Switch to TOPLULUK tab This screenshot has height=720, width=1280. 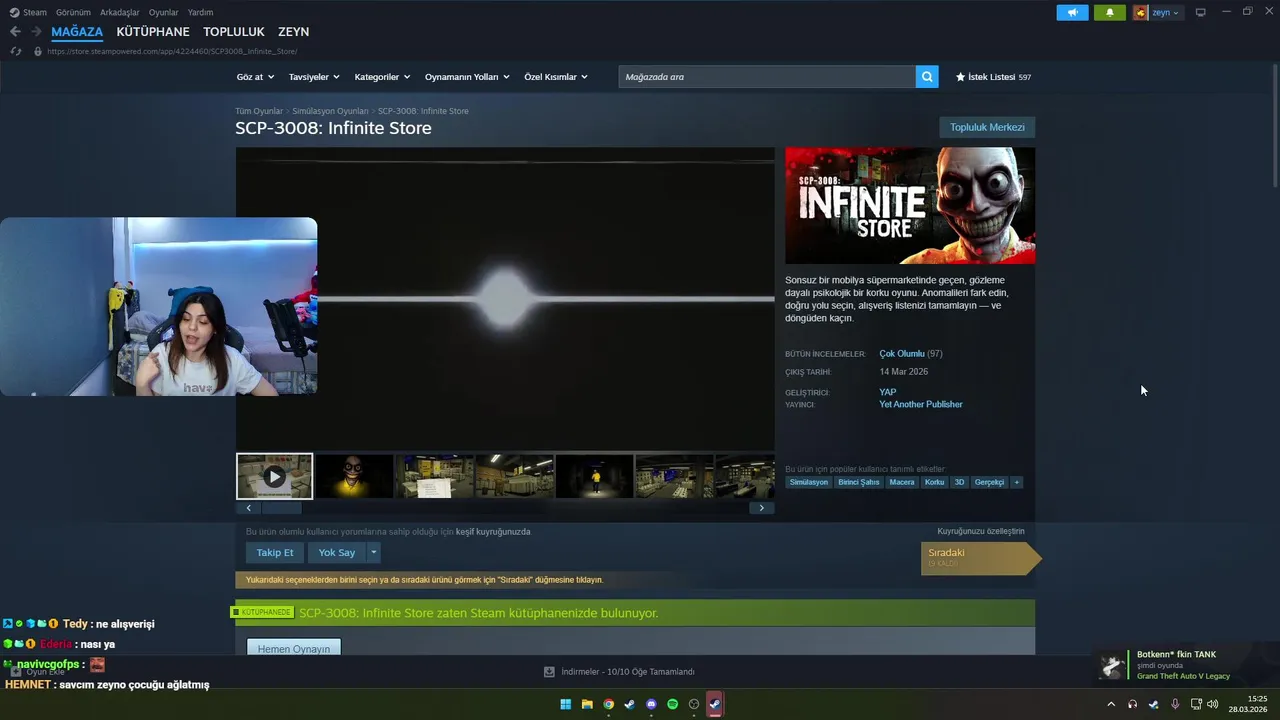coord(234,32)
